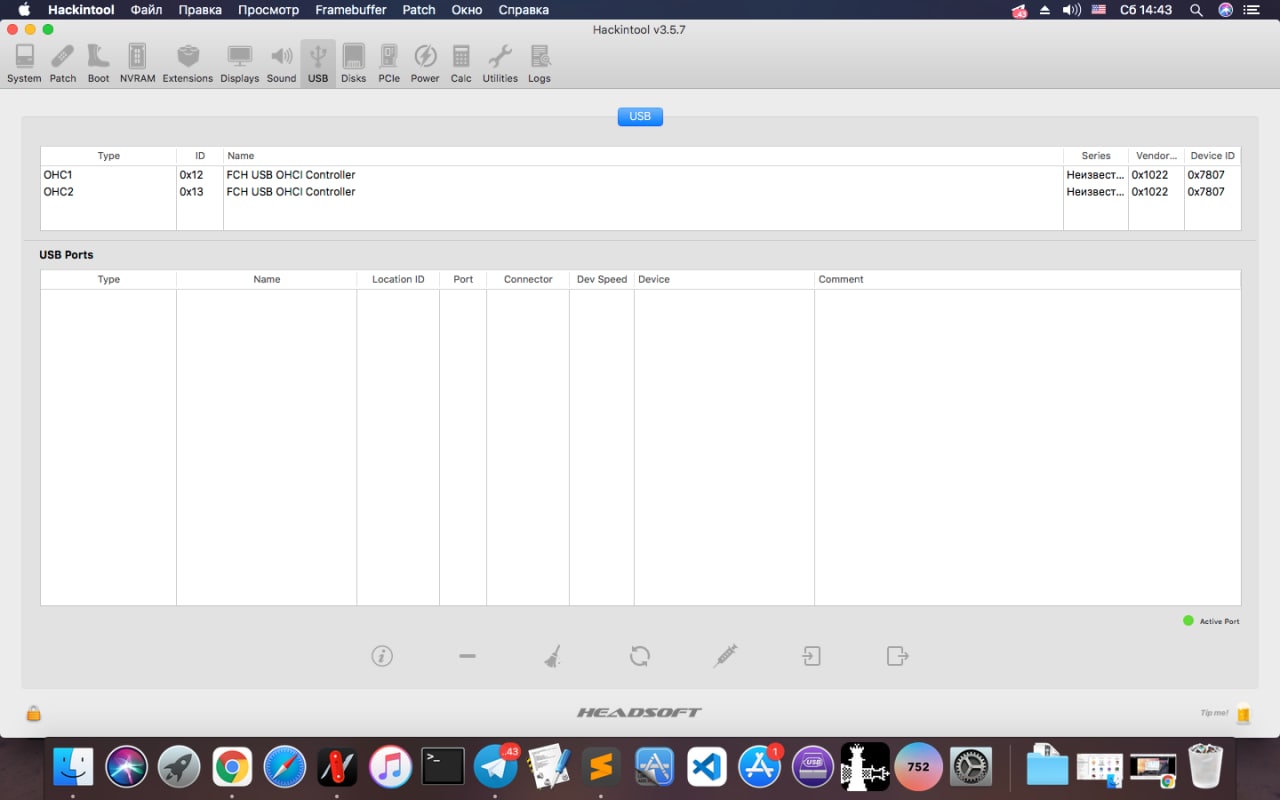Sort USB ports by the Dev Speed header

[x=602, y=279]
